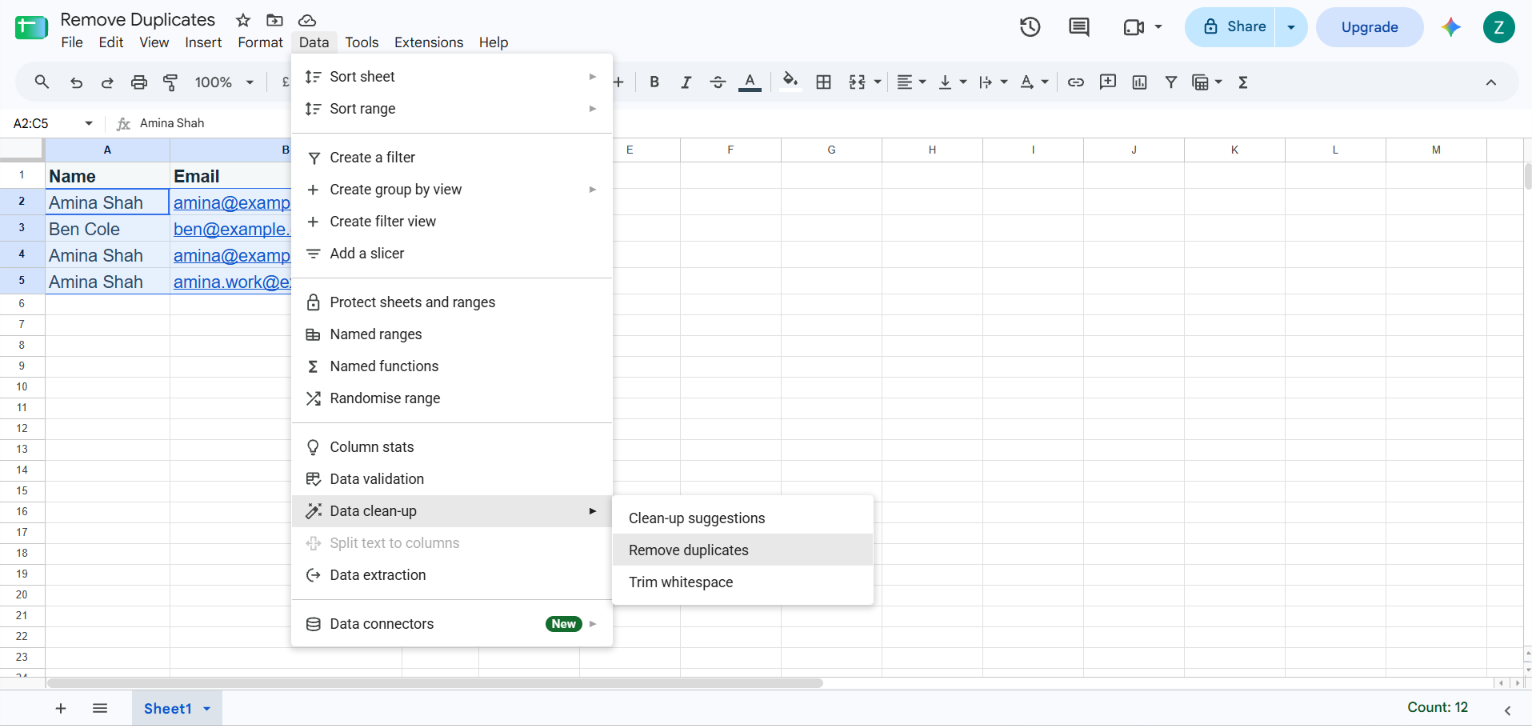Screen dimensions: 1532x726
Task: Click the Search menus magnifier icon
Action: point(42,82)
